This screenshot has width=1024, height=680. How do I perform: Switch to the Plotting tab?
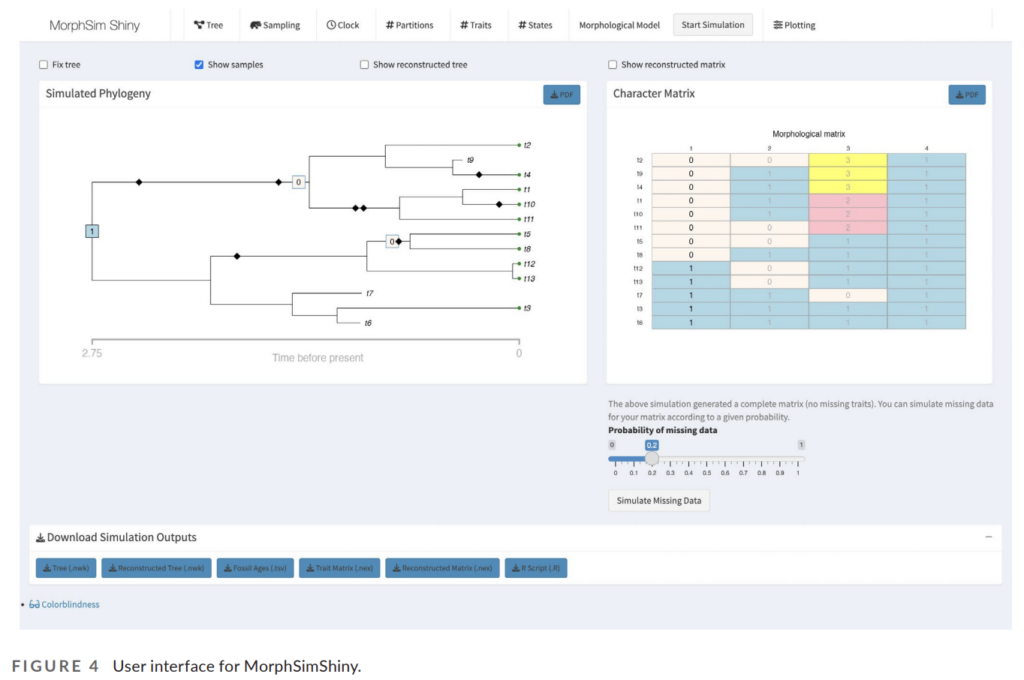[x=794, y=25]
